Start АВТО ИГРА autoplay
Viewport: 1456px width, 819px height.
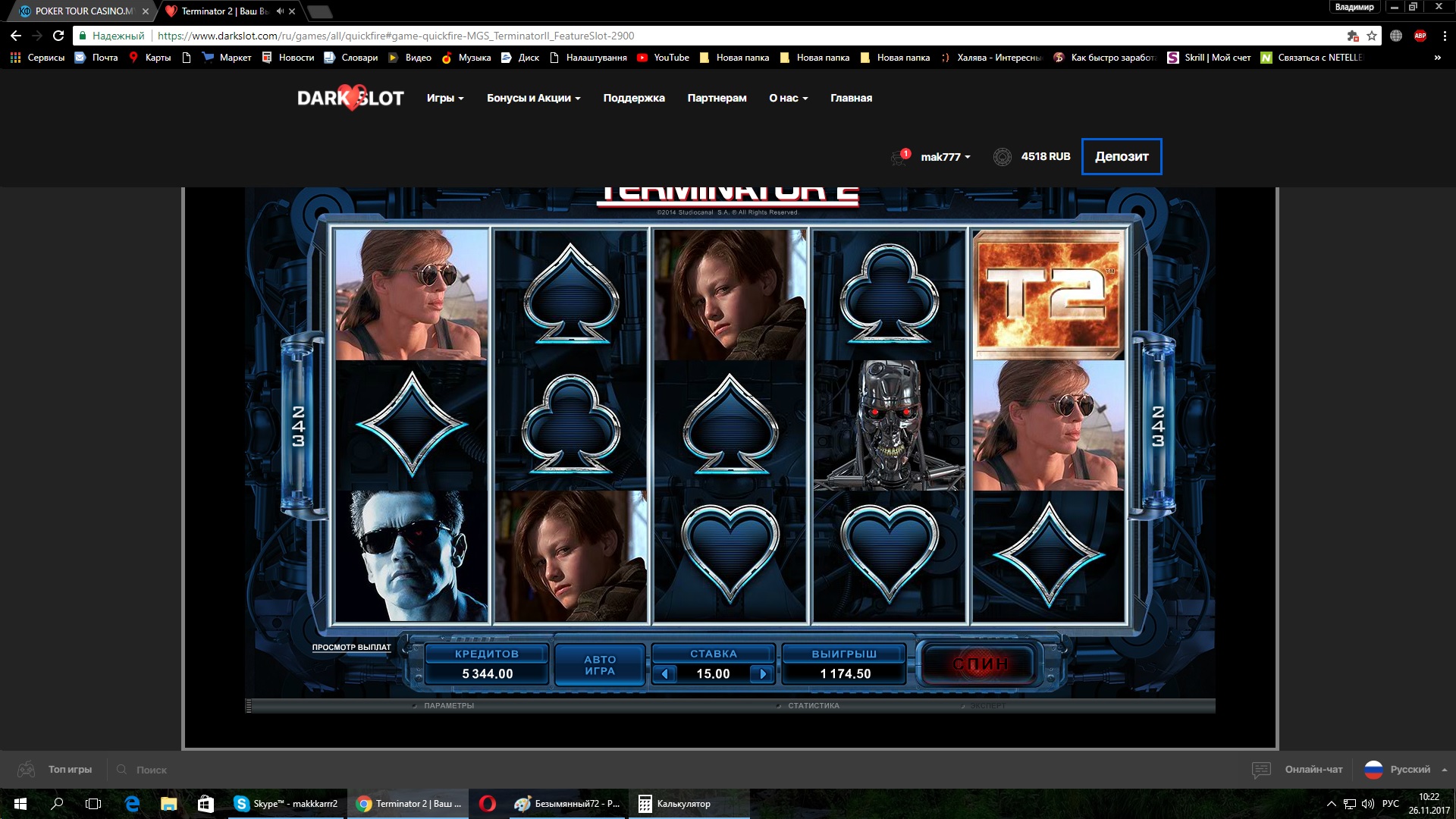click(600, 665)
